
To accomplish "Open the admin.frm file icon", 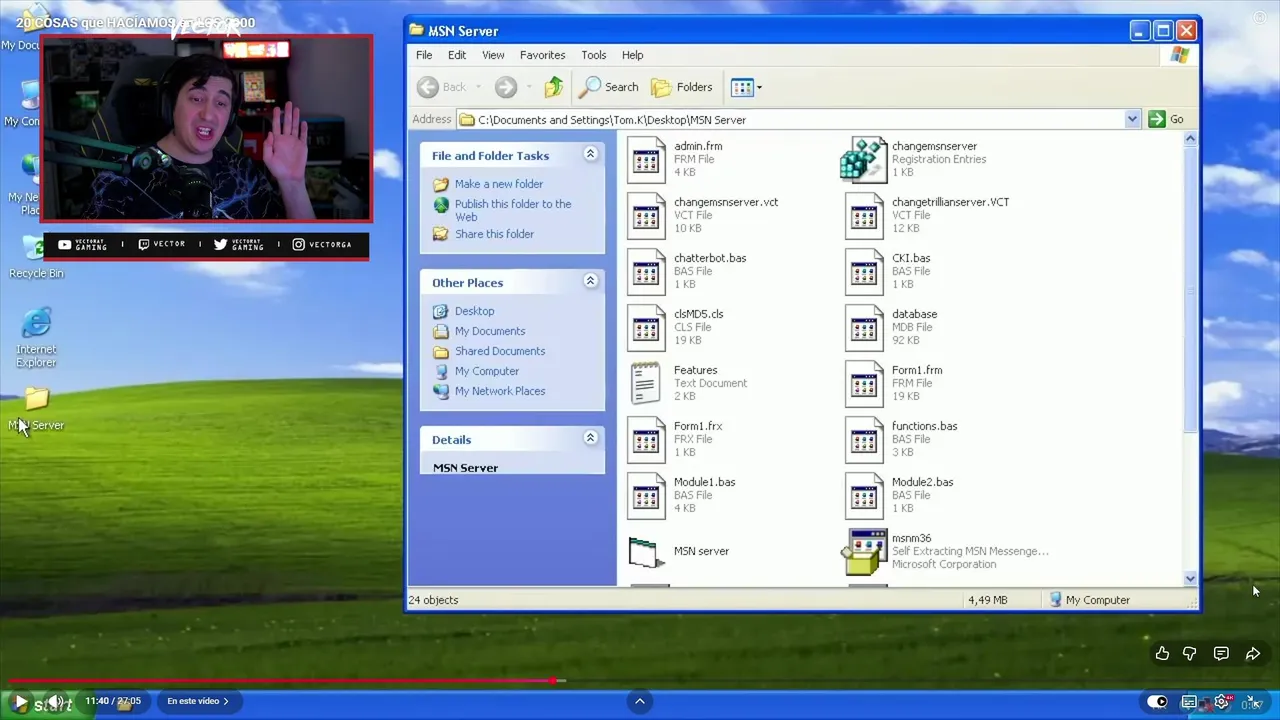I will [x=646, y=160].
